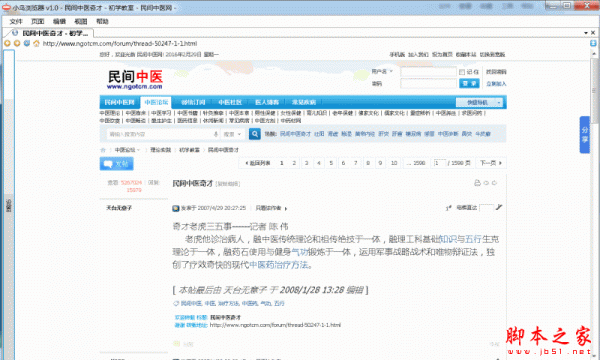Click the blue login button
This screenshot has width=600, height=360.
point(469,83)
